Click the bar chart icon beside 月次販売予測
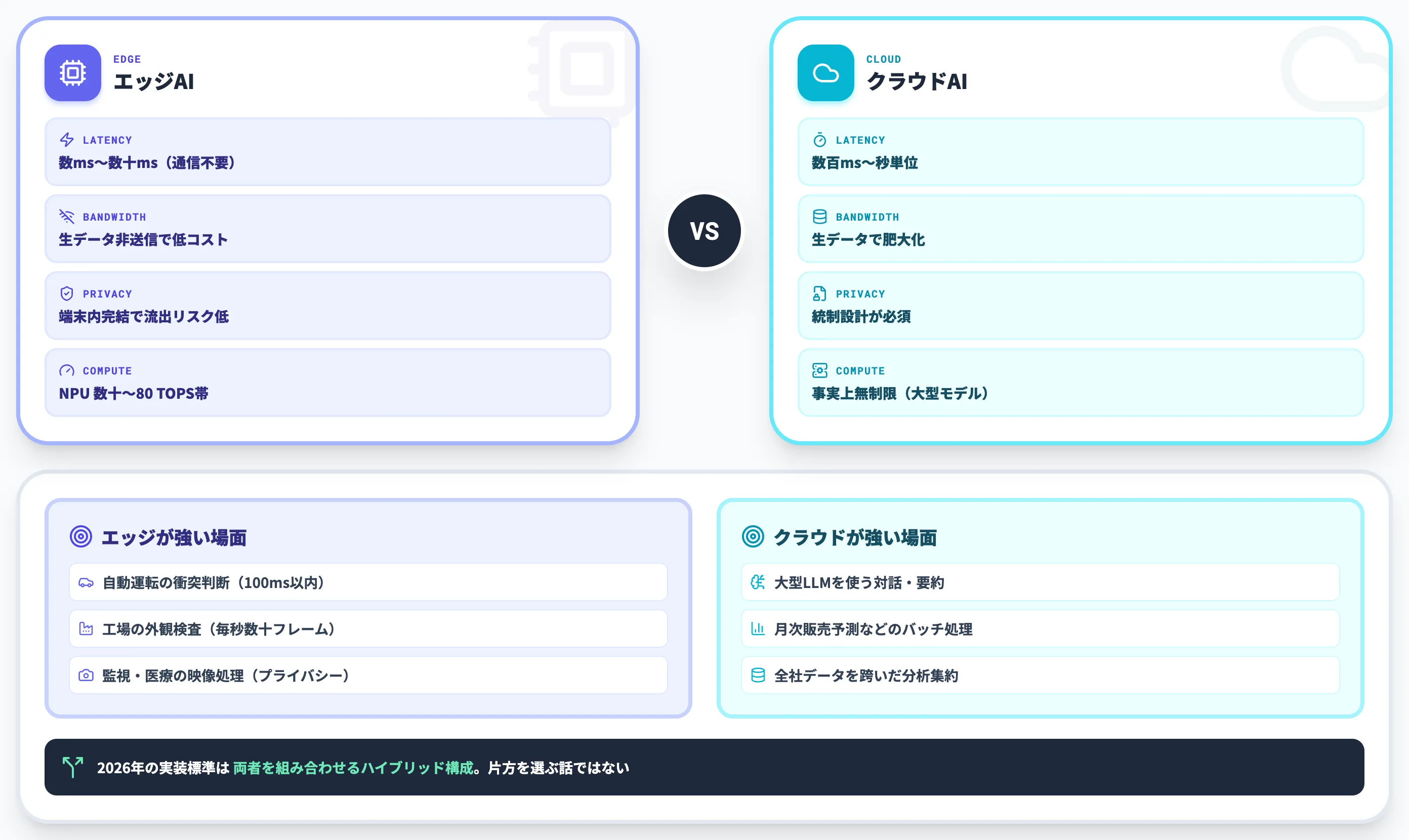 pos(758,629)
